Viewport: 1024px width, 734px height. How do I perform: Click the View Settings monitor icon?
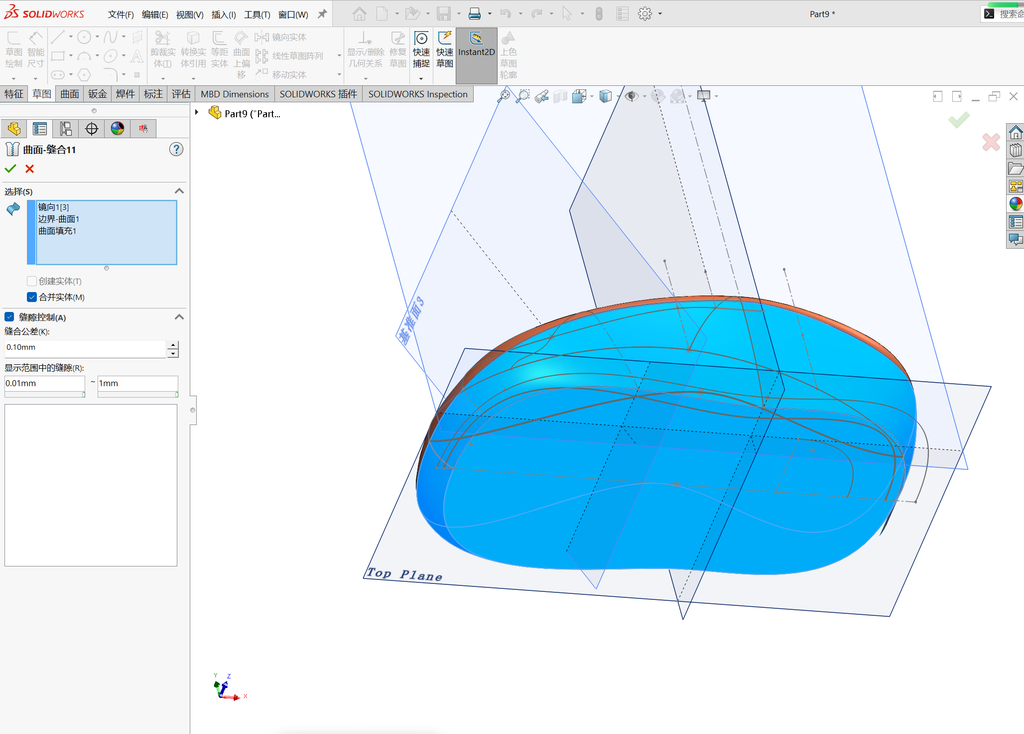click(703, 96)
